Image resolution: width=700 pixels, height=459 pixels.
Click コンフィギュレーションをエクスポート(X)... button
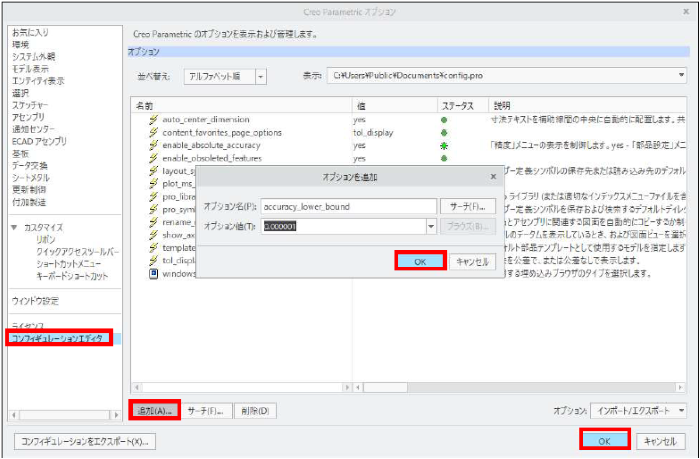coord(85,442)
